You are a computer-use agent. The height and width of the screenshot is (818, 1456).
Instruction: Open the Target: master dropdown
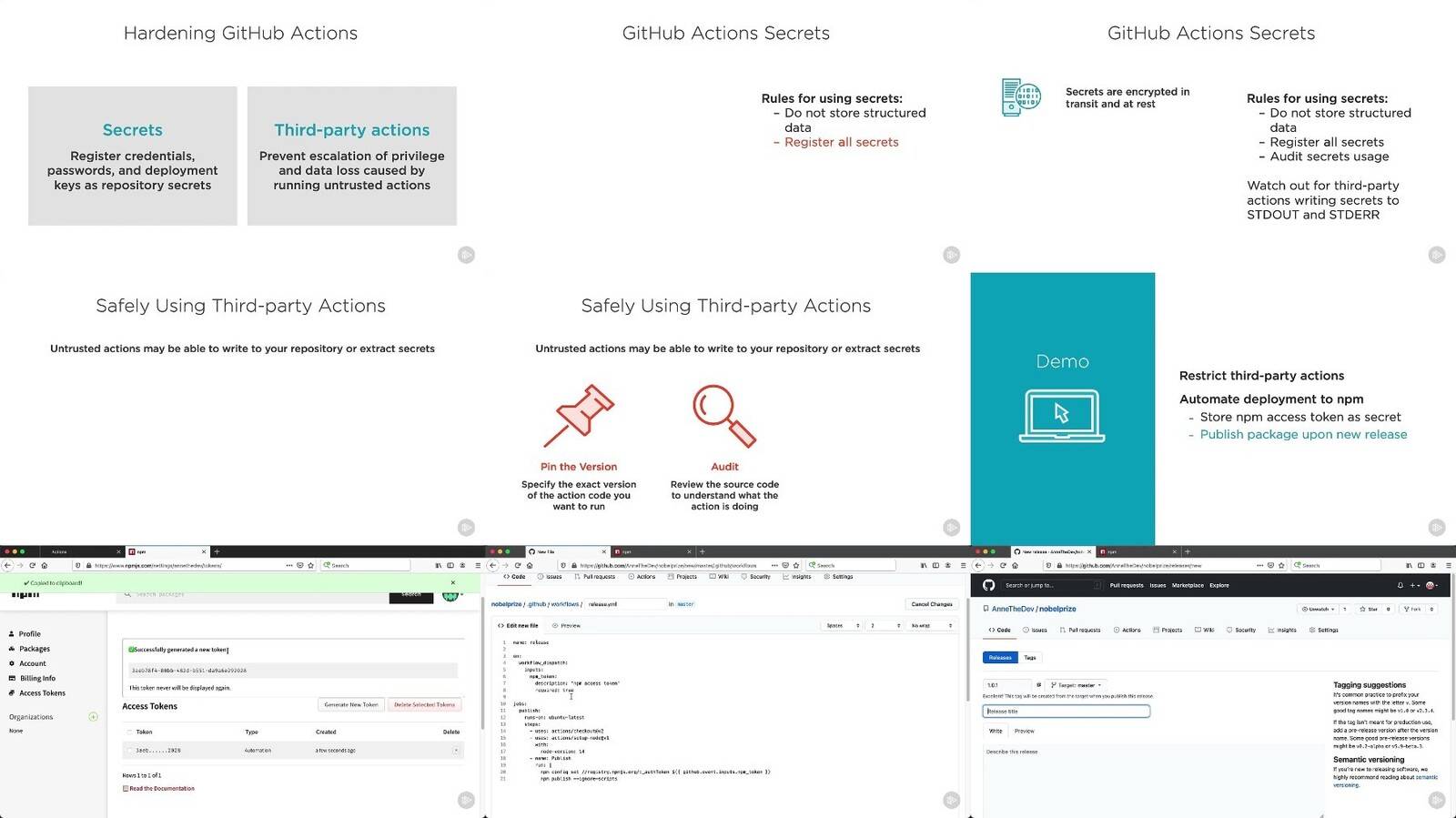point(1076,685)
